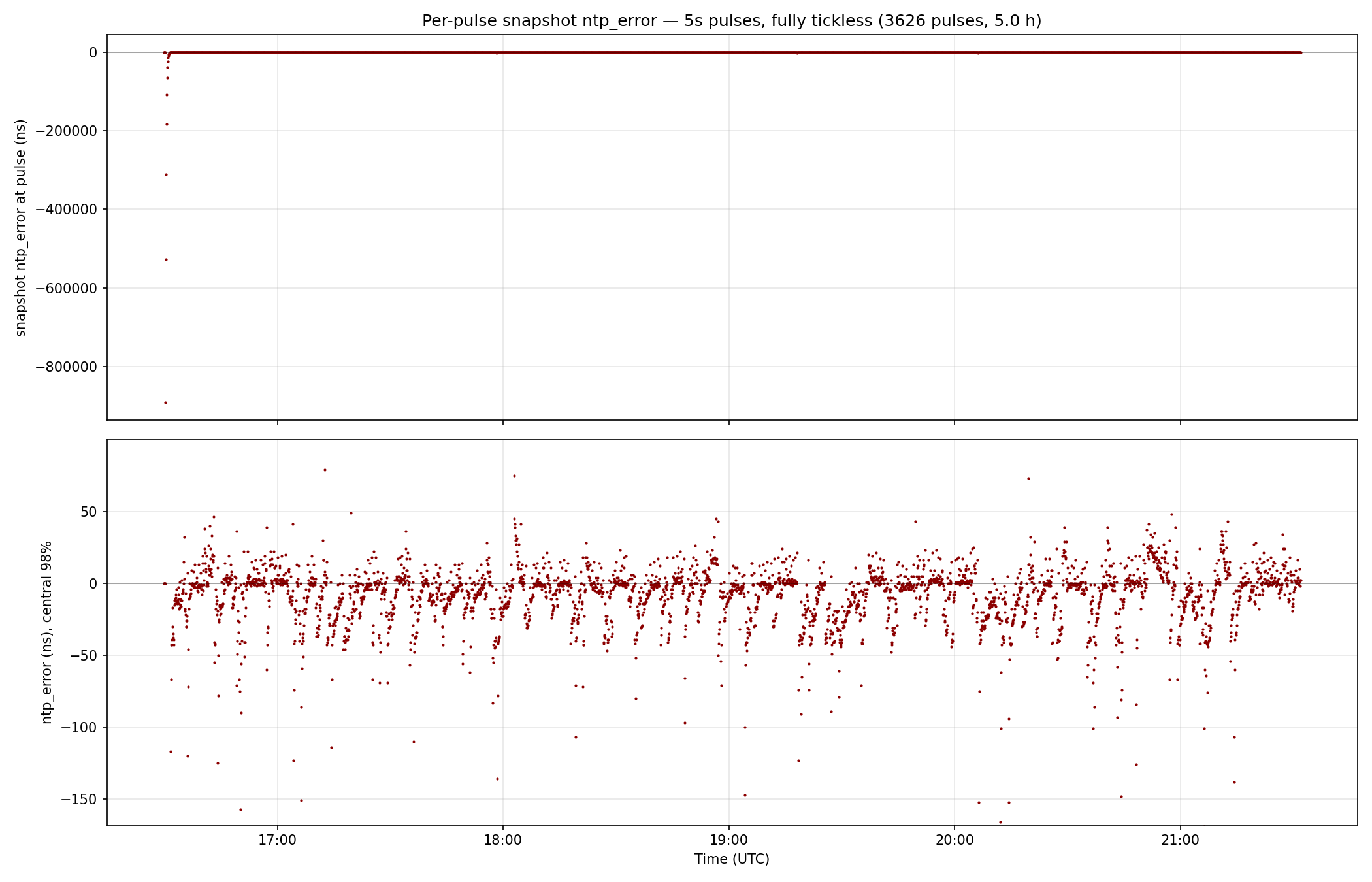The height and width of the screenshot is (882, 1372).
Task: Click the −400000 tick label on top plot
Action: [x=65, y=209]
